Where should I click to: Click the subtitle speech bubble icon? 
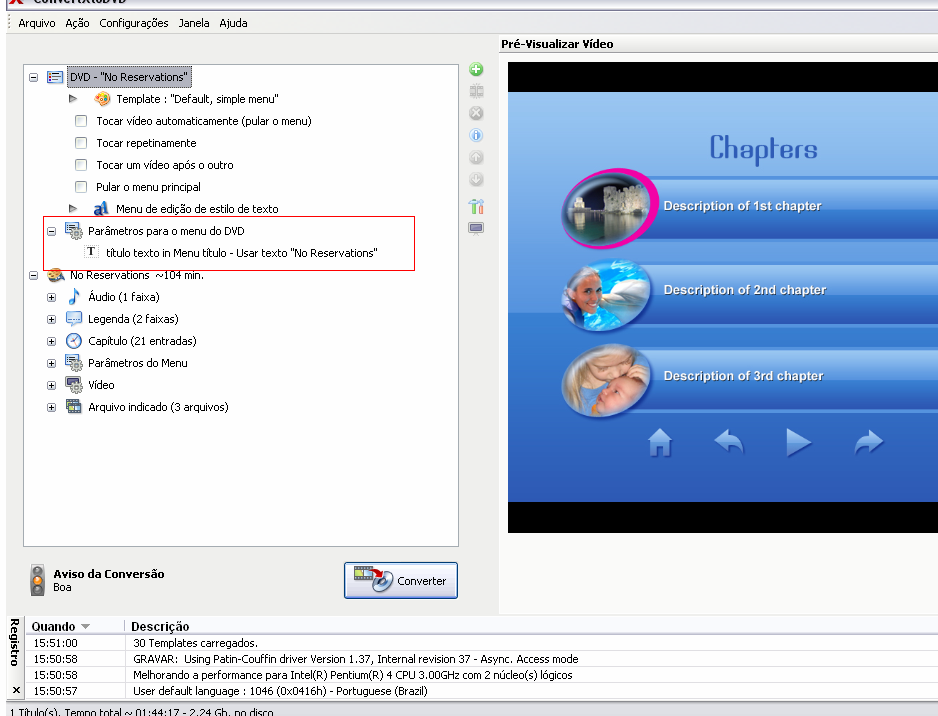tap(74, 319)
